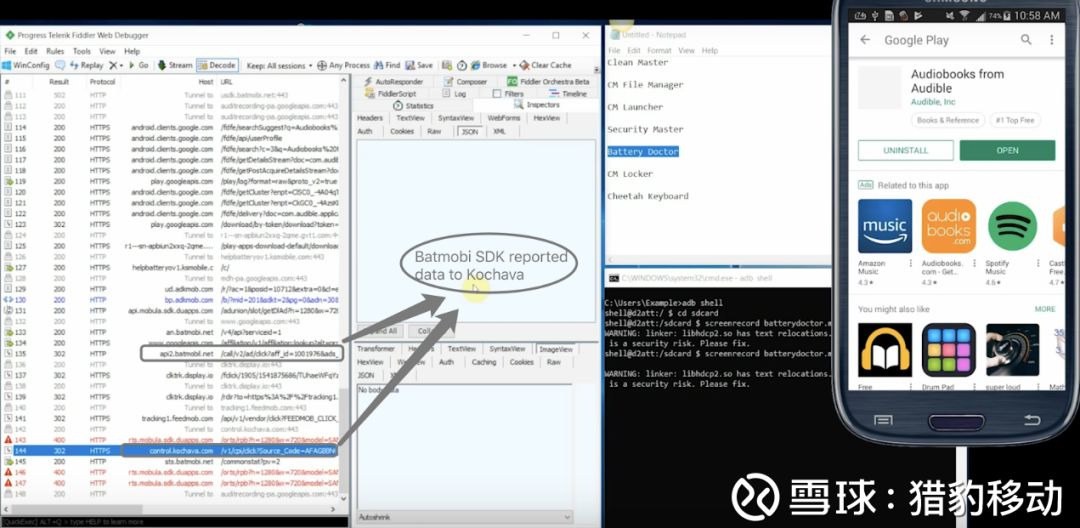Select response Caching tab
Image resolution: width=1080 pixels, height=528 pixels.
[484, 362]
